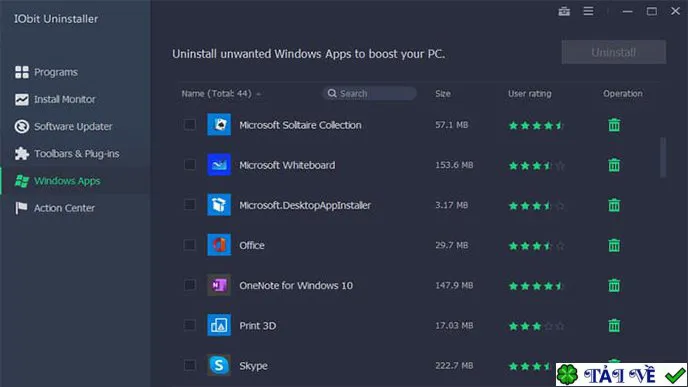Click Print 3D star rating

[x=536, y=326]
